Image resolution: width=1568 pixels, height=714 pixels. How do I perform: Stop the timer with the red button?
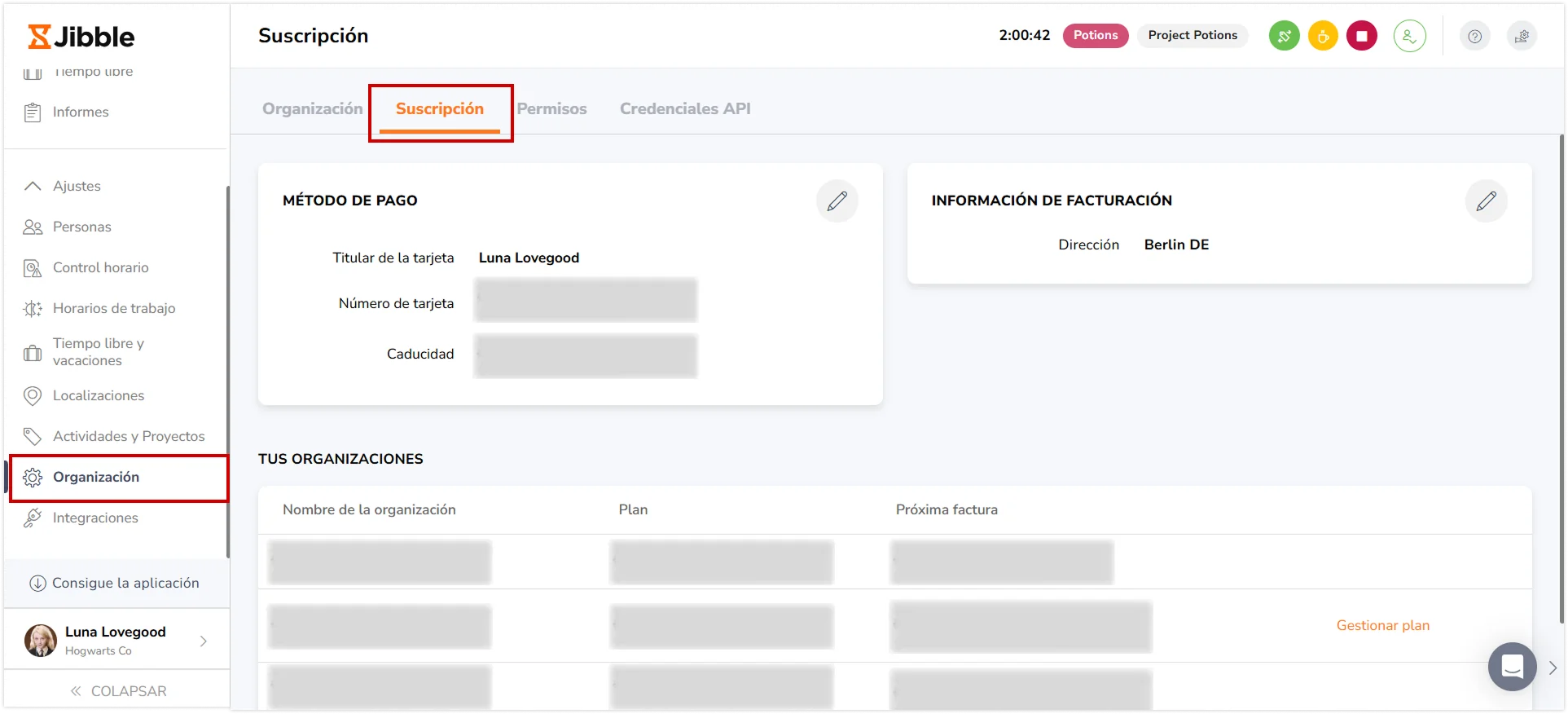click(x=1362, y=36)
